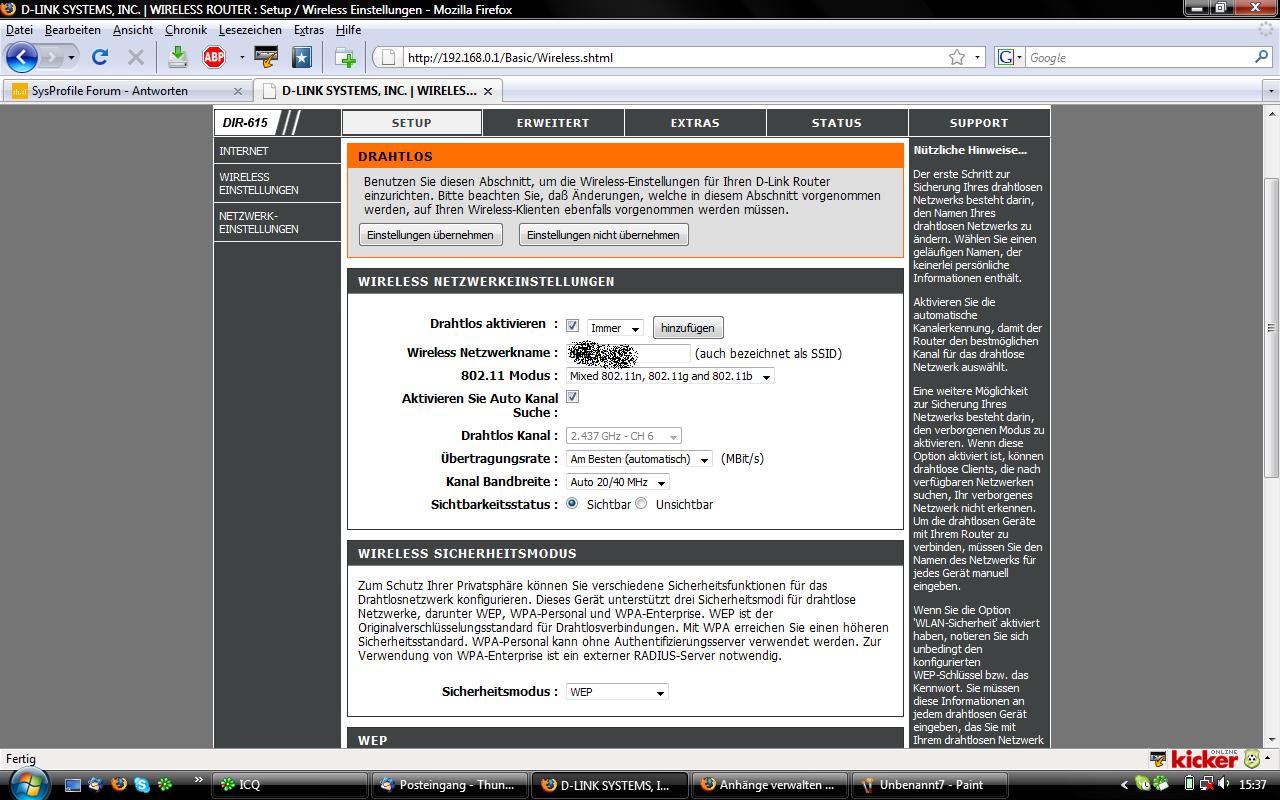
Task: Close the SysProfile Forum tab
Action: pyautogui.click(x=237, y=91)
